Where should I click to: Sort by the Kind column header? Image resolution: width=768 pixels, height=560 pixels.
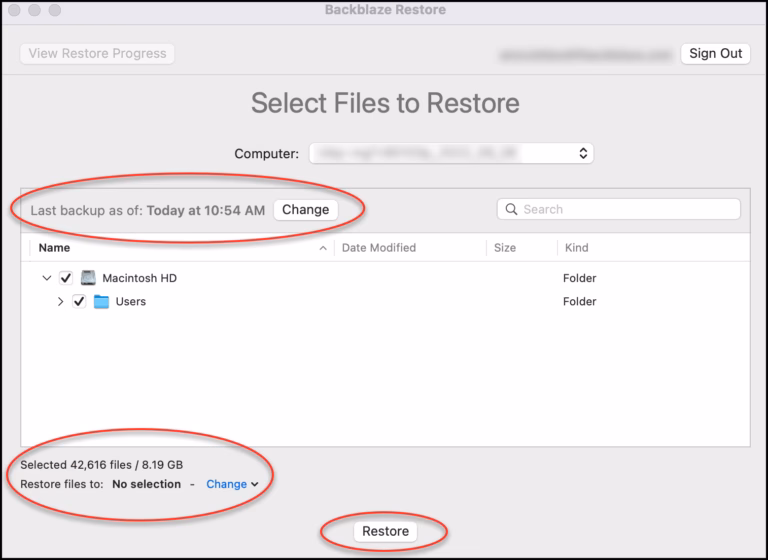576,248
